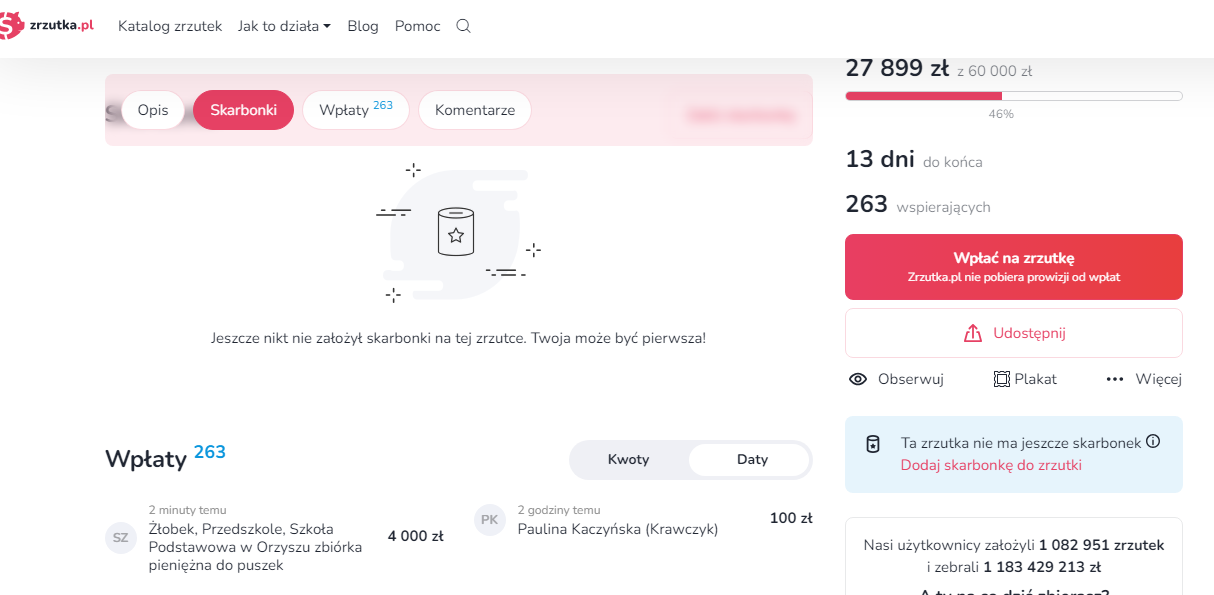Sort donations by Daty
1214x595 pixels.
tap(752, 460)
